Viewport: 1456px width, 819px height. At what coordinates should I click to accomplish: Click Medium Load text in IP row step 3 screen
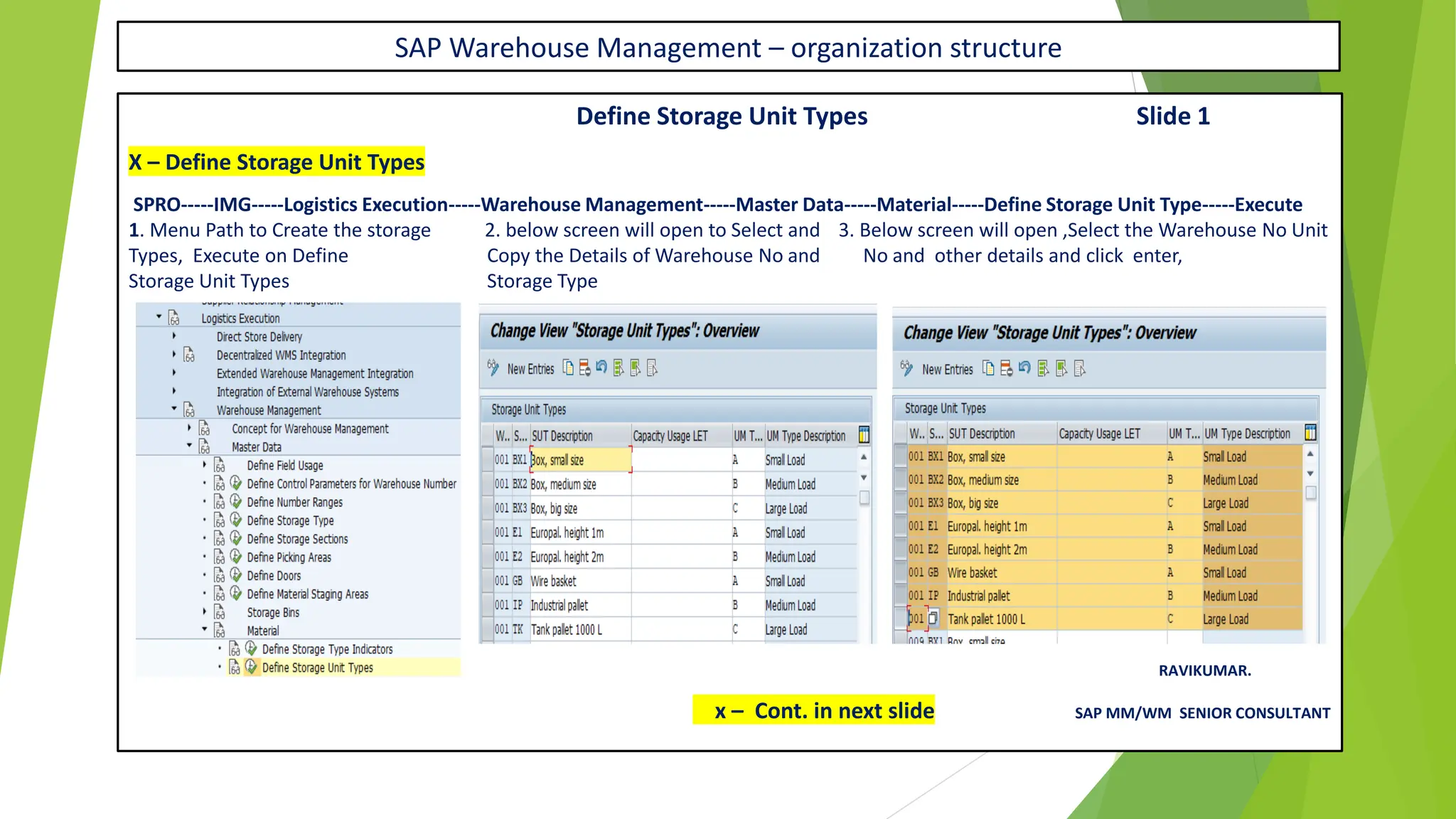tap(1230, 596)
